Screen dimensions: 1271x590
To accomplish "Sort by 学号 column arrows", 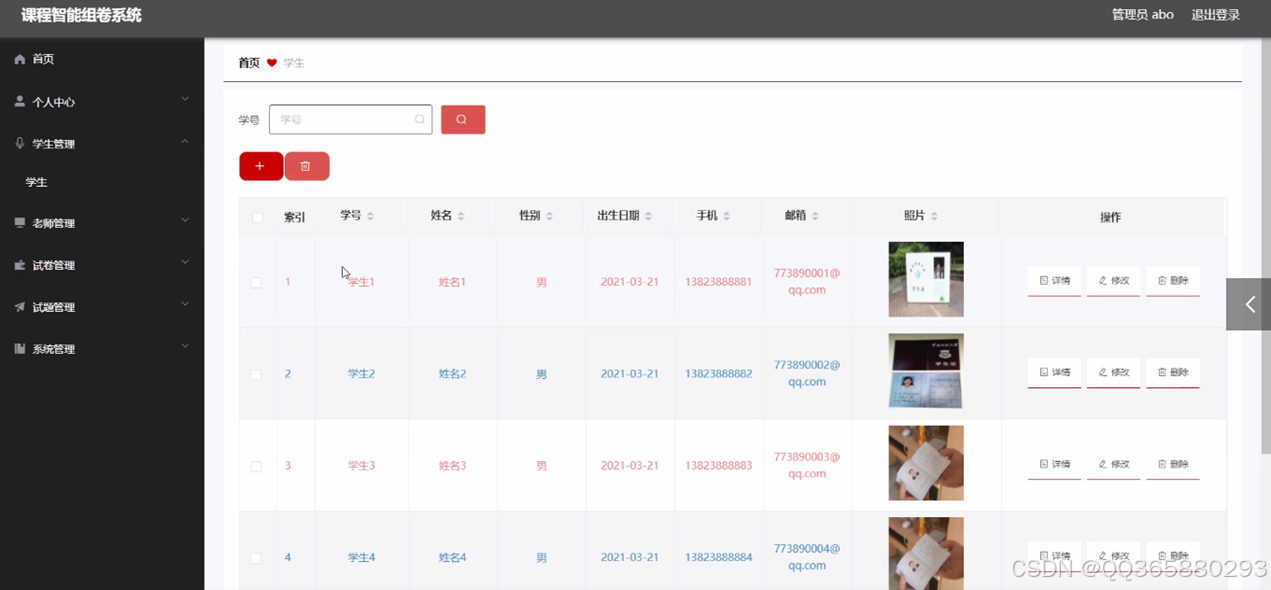I will [x=370, y=216].
